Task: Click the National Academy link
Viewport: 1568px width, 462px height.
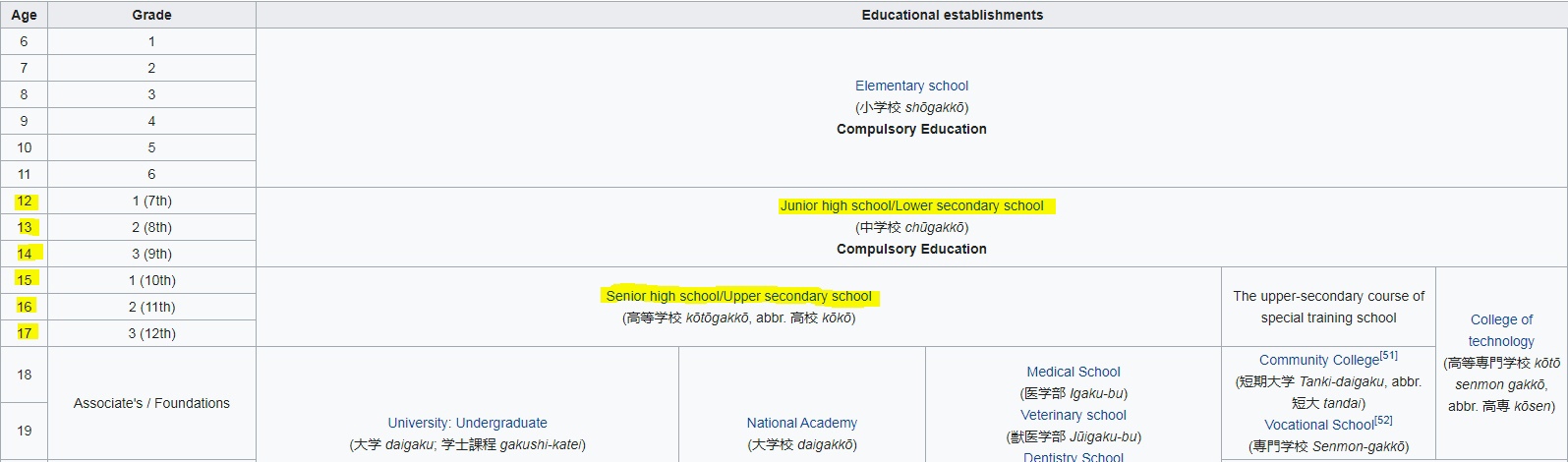Action: pos(801,423)
